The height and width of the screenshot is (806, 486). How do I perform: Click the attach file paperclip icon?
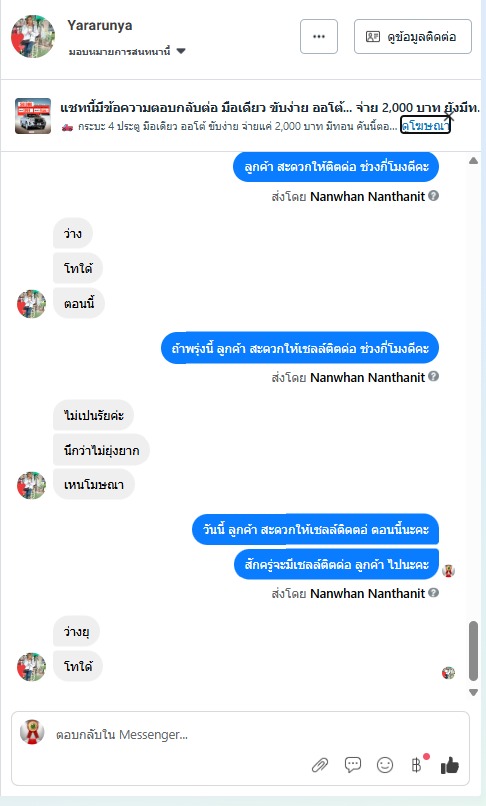tap(320, 765)
